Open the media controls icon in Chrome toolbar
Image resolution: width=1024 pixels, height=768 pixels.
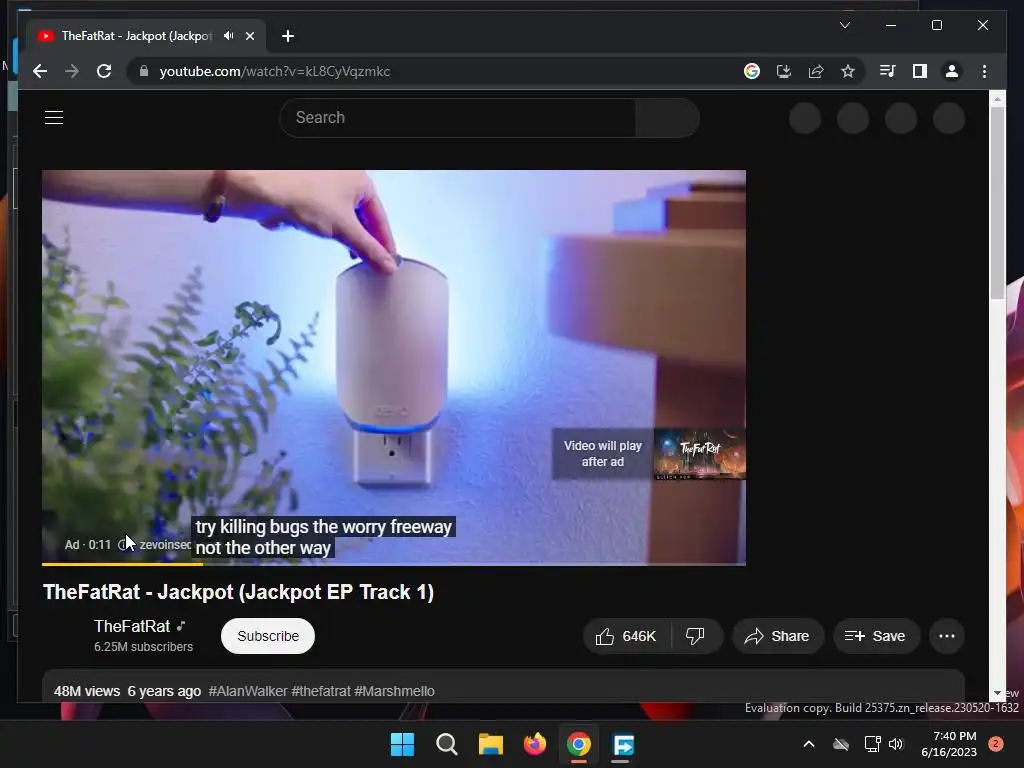[888, 71]
